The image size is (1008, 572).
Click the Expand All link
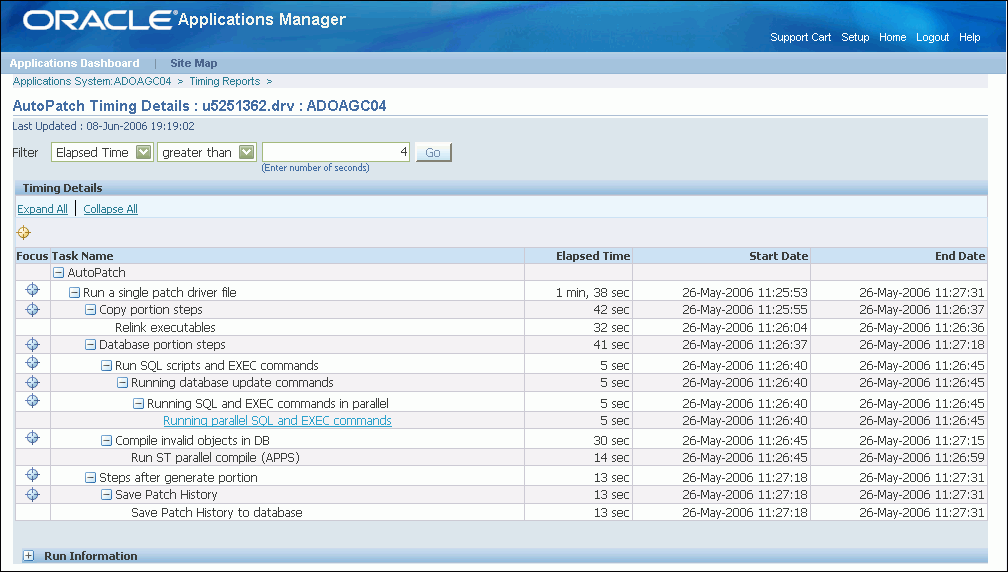(42, 209)
